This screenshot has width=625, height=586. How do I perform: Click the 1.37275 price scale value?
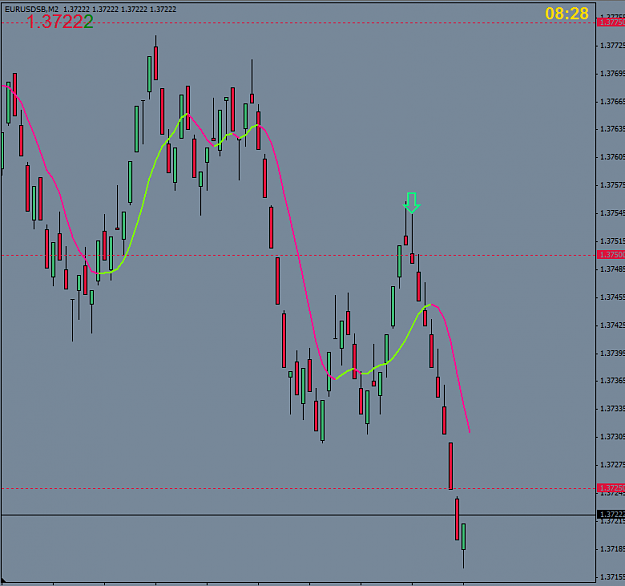pos(612,465)
